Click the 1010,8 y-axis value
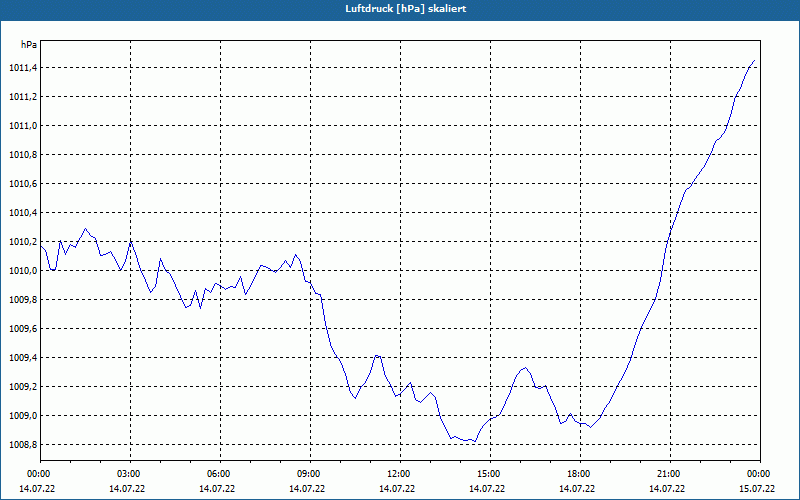 22,155
